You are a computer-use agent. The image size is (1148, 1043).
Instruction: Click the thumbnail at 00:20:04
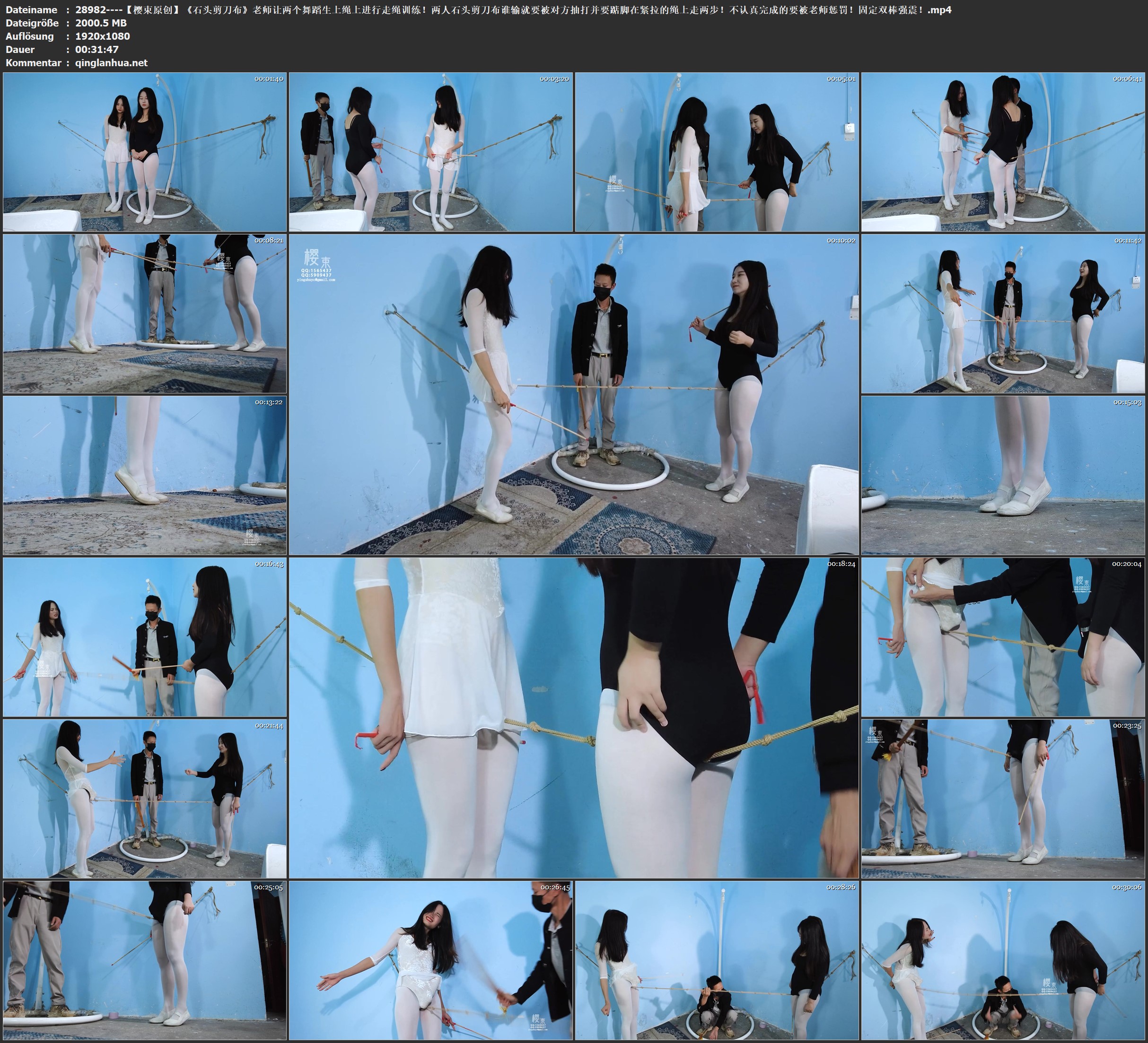tap(1003, 637)
